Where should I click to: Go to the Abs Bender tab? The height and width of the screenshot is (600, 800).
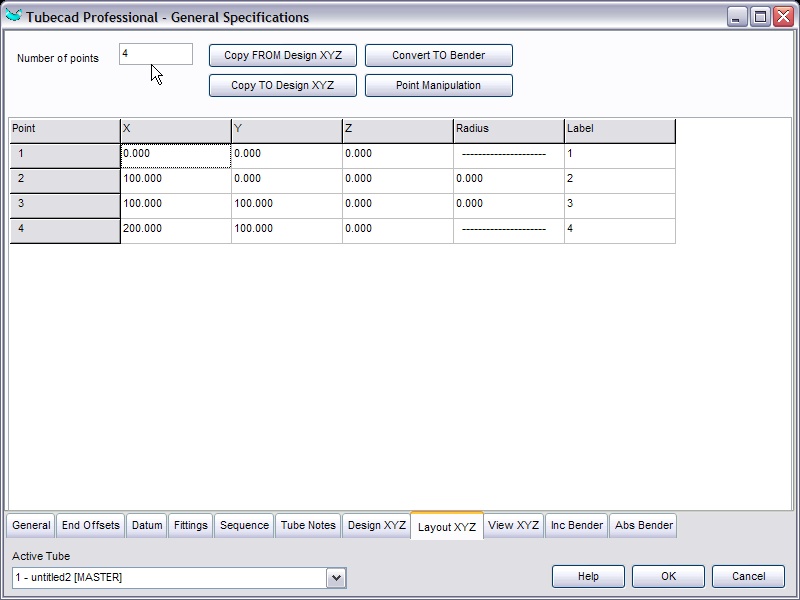tap(643, 525)
